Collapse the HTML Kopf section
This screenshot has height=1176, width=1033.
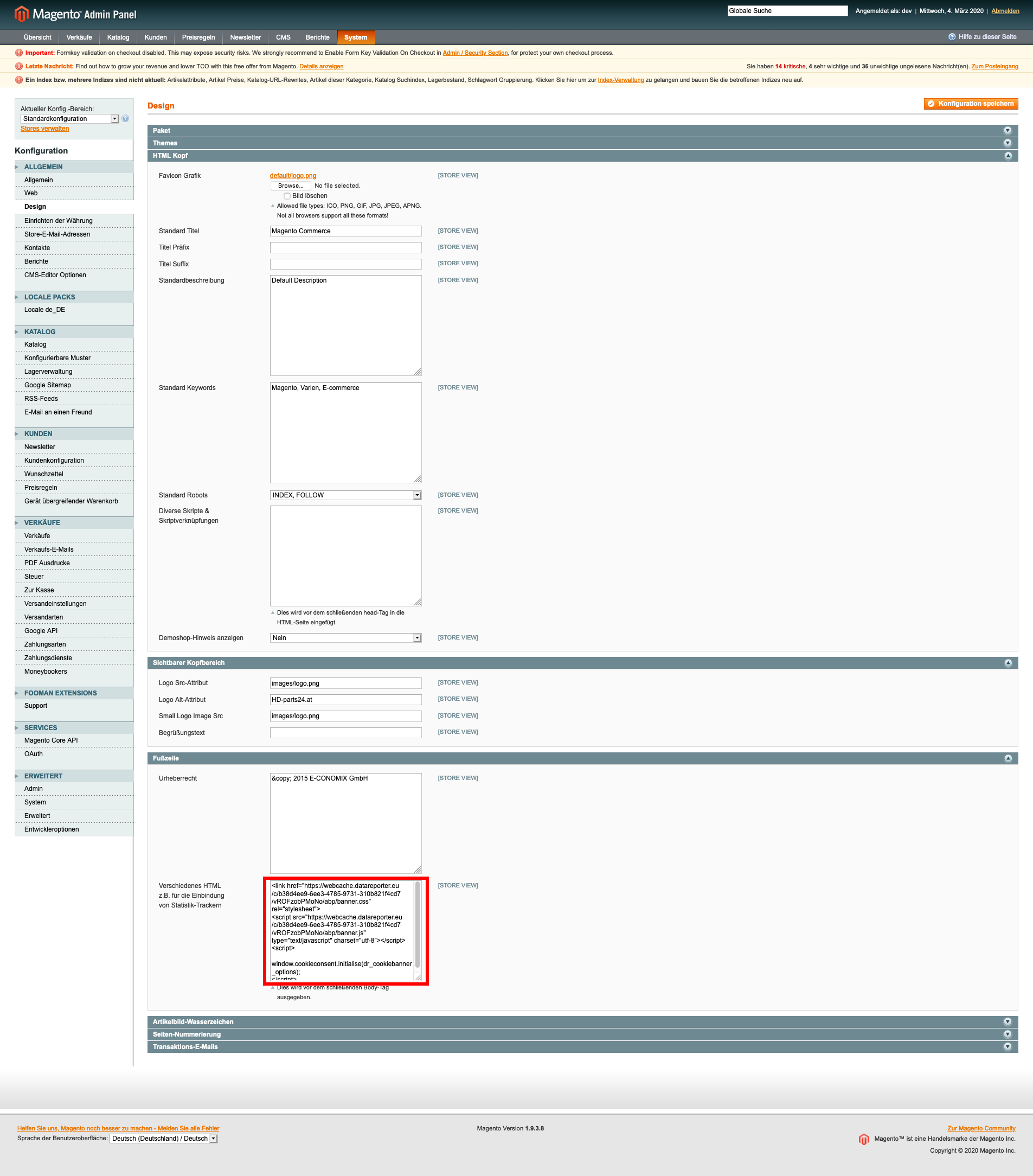(1008, 155)
